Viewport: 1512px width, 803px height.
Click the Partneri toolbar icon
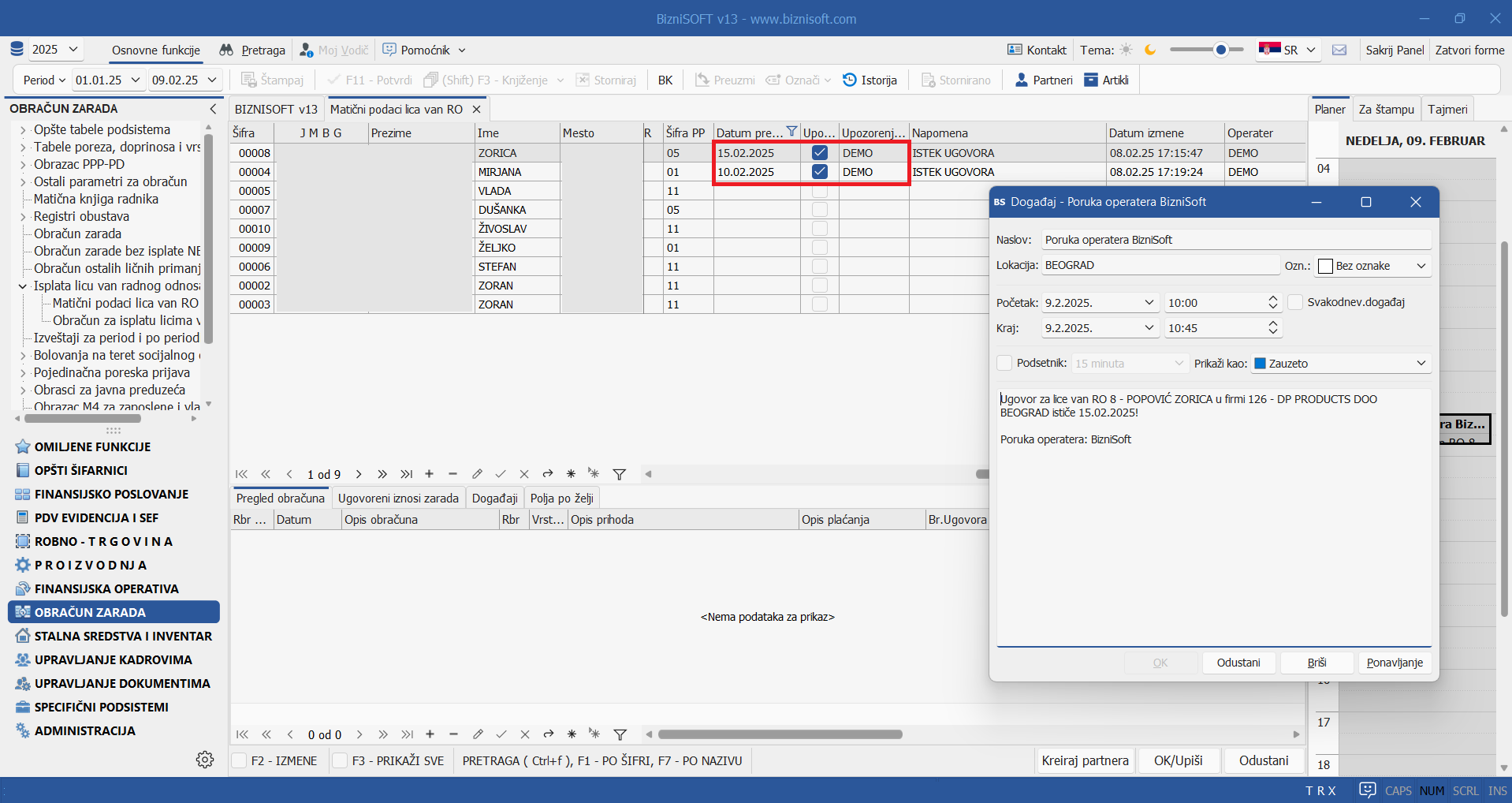[x=1022, y=80]
